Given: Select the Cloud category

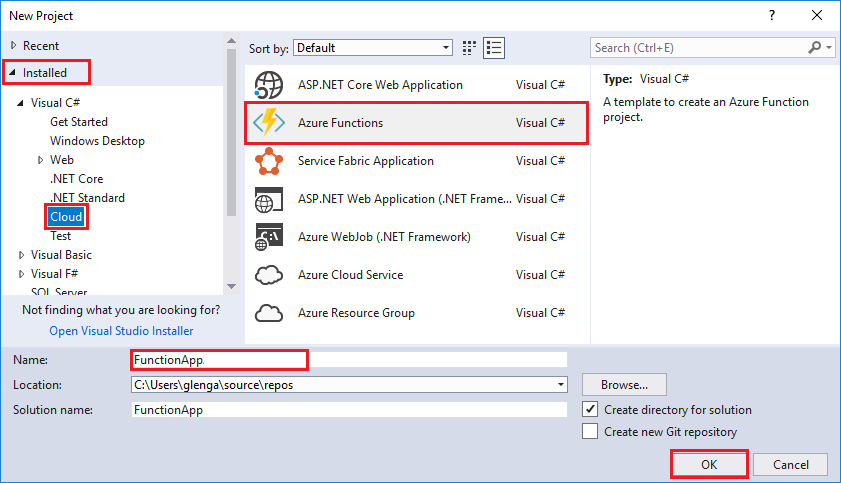Looking at the screenshot, I should click(66, 217).
